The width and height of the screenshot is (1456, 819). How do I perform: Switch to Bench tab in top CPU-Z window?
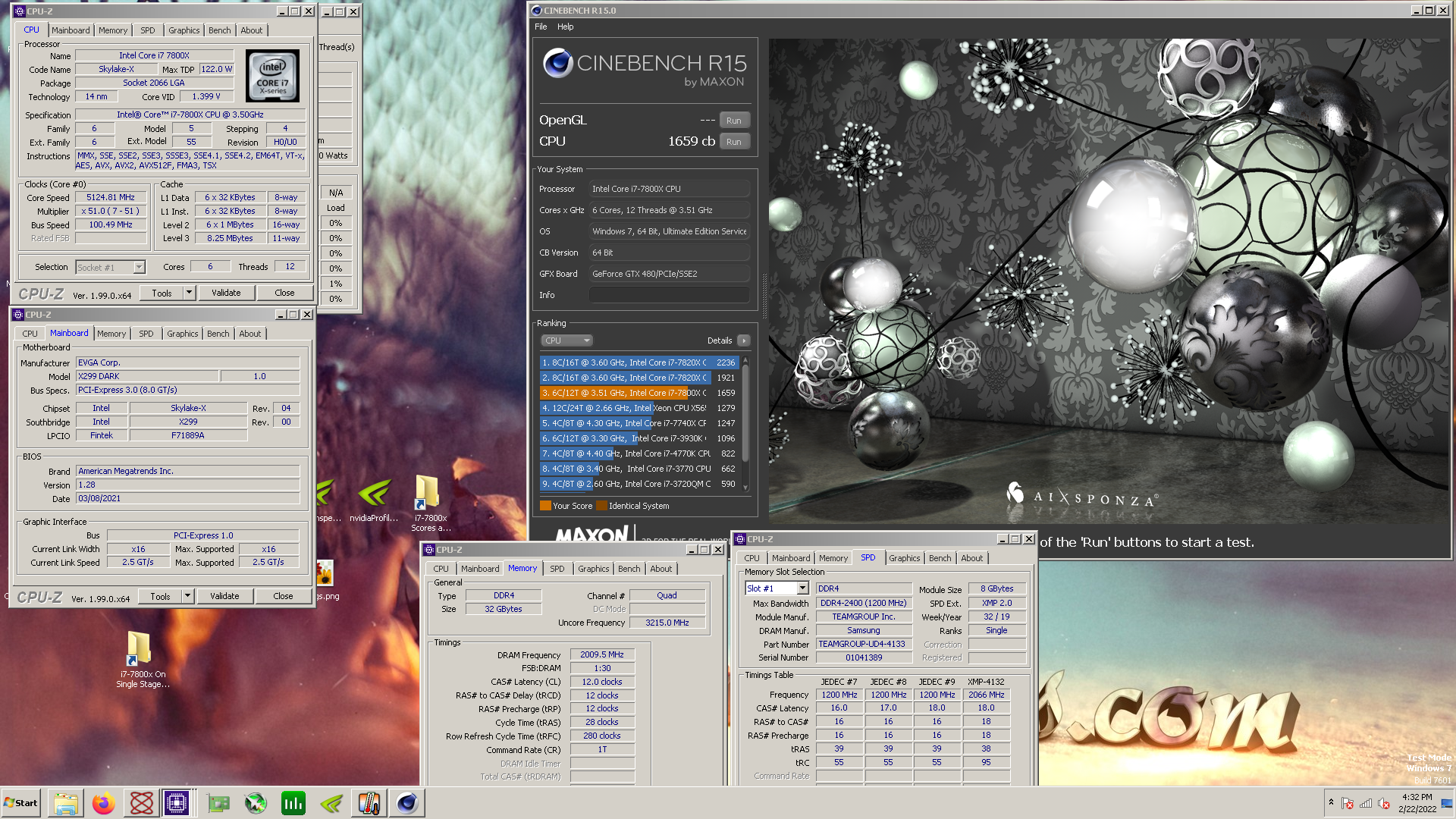click(x=220, y=30)
